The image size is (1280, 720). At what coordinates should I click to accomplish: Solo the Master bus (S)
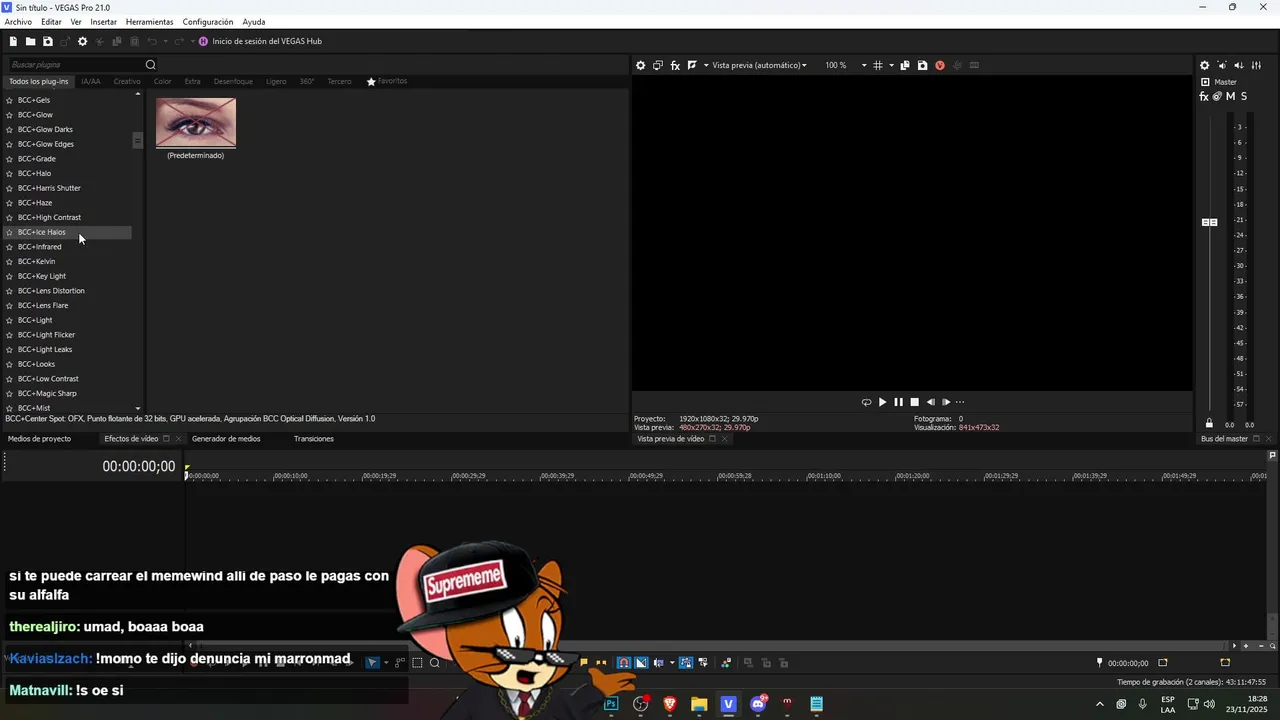1243,96
